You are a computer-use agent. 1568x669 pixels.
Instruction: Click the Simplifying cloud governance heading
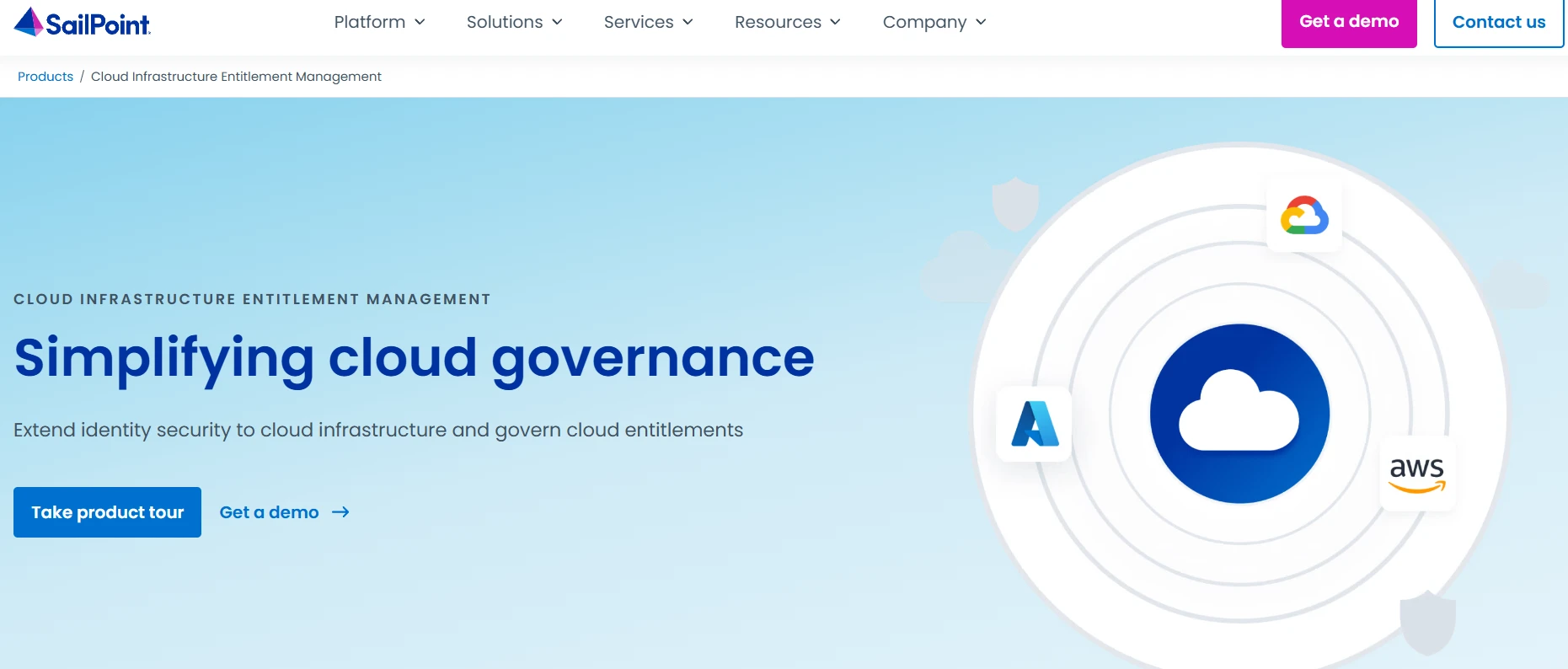click(x=415, y=359)
